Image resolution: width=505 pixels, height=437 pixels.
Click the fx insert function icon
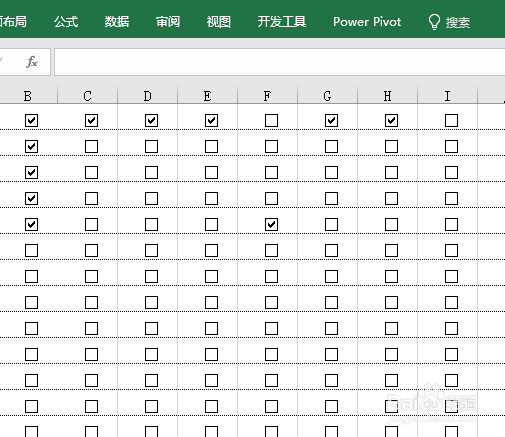coord(32,62)
